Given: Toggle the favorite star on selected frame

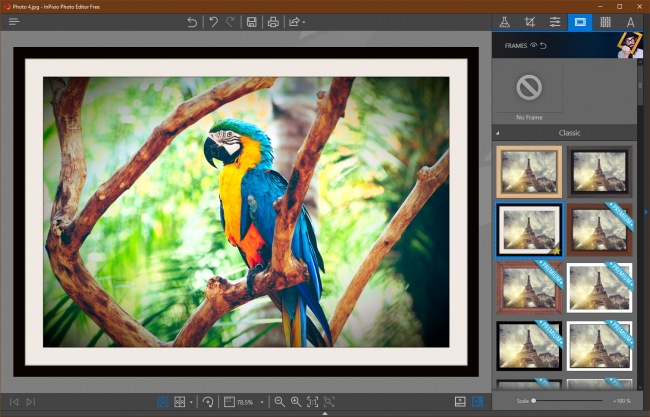Looking at the screenshot, I should 556,251.
